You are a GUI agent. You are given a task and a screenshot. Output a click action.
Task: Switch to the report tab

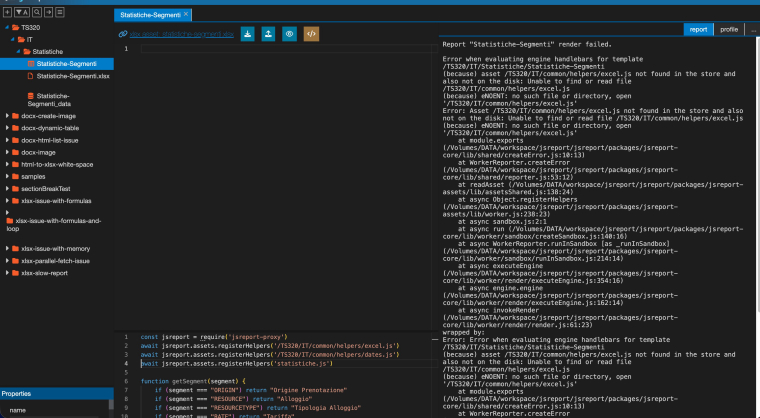698,30
